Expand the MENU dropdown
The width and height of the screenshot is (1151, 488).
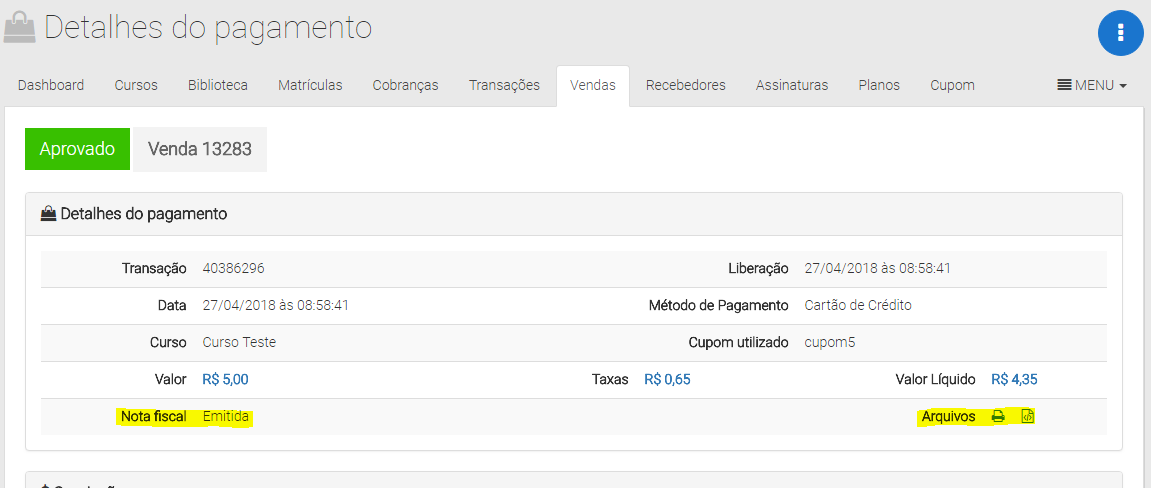(1092, 85)
